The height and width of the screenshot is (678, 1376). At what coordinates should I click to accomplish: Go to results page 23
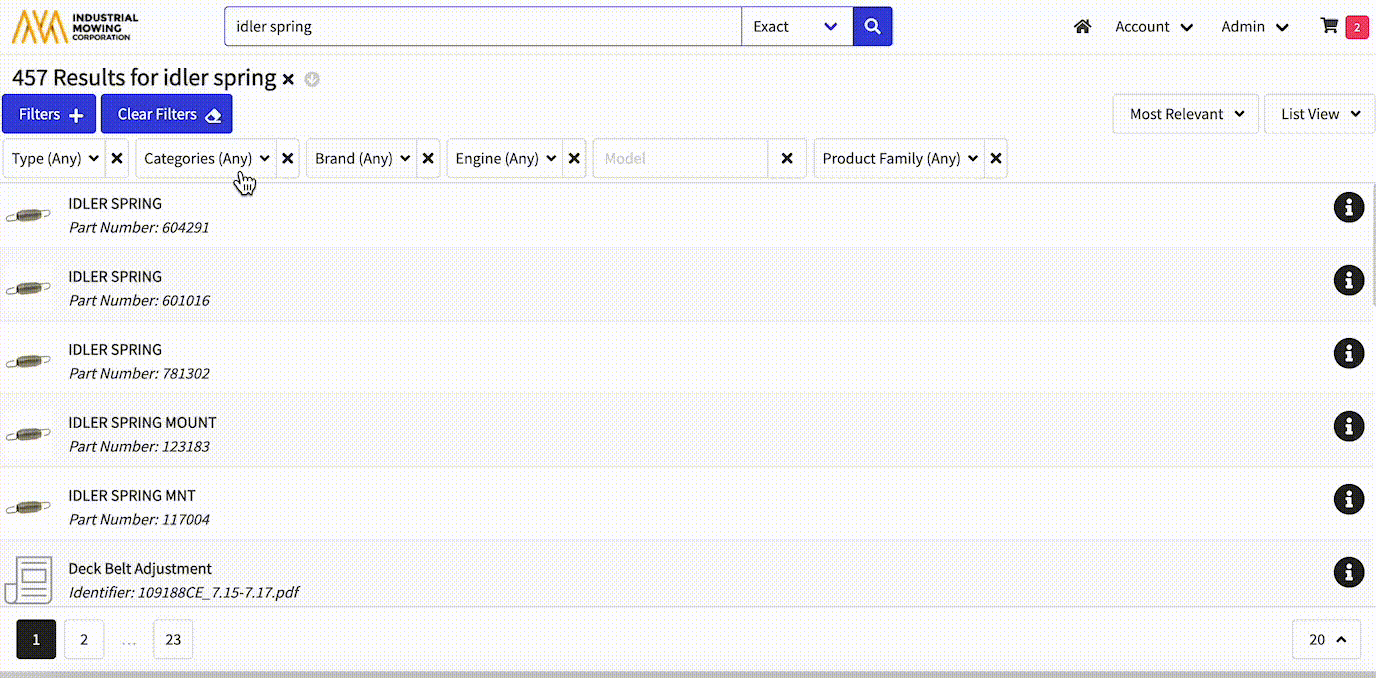[x=173, y=640]
